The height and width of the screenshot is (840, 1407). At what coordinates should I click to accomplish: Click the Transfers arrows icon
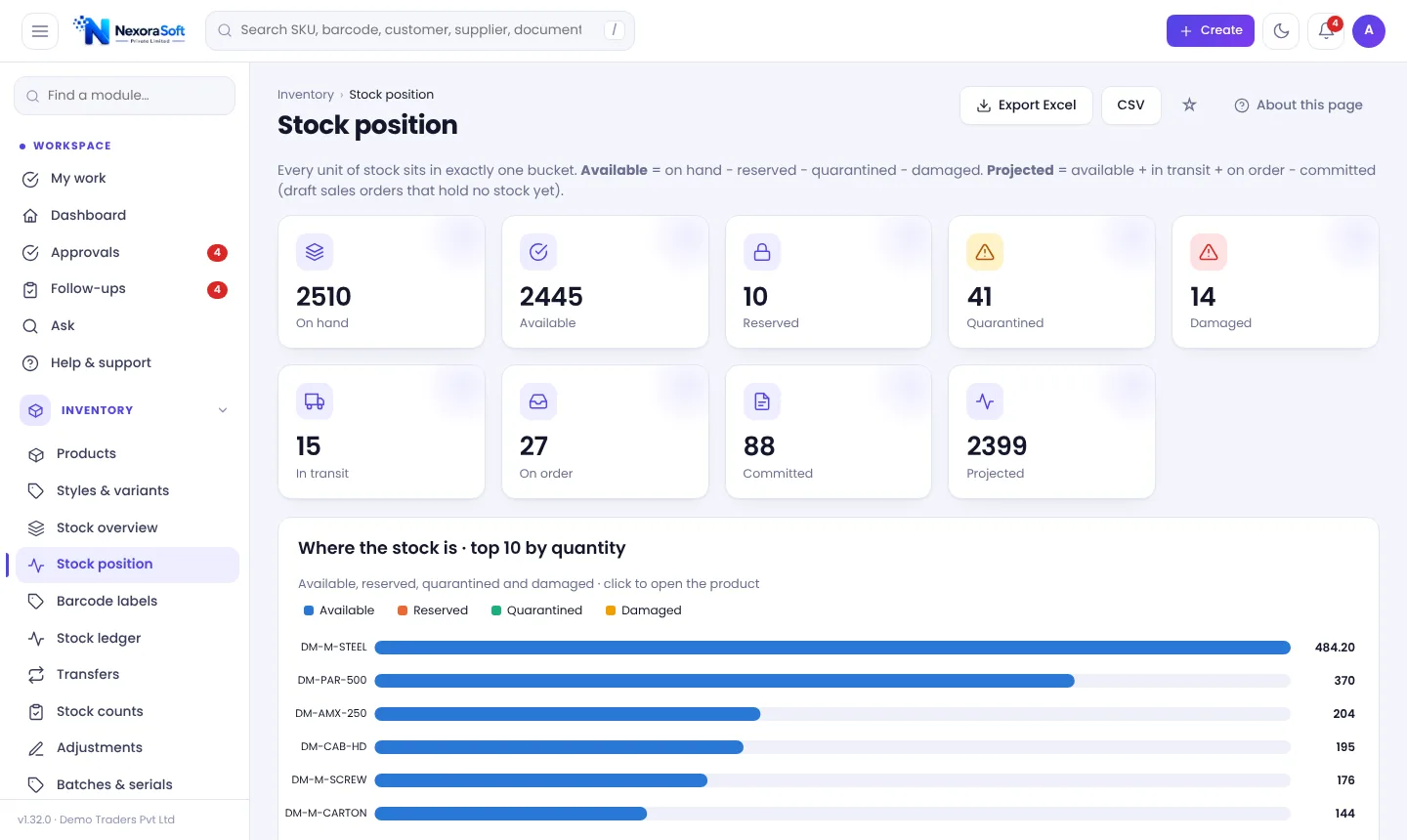(x=36, y=675)
